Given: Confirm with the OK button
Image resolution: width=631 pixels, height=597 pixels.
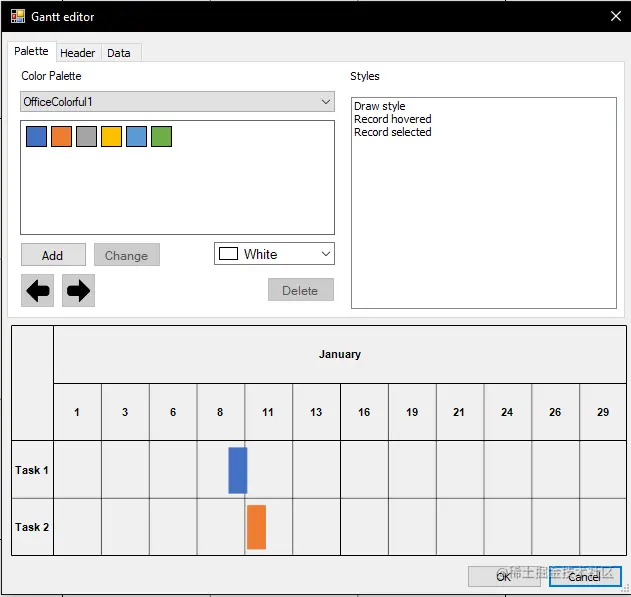Looking at the screenshot, I should click(503, 576).
